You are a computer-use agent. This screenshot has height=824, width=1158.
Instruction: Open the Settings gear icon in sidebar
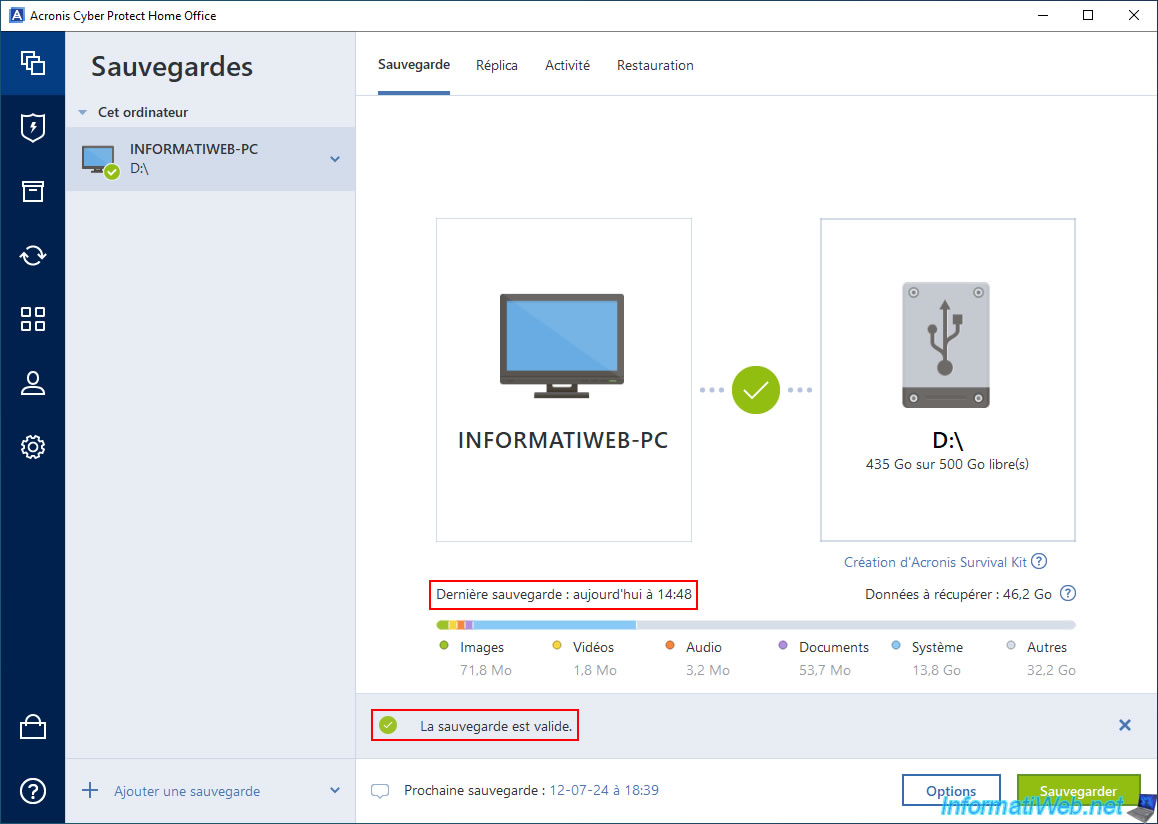click(x=32, y=447)
